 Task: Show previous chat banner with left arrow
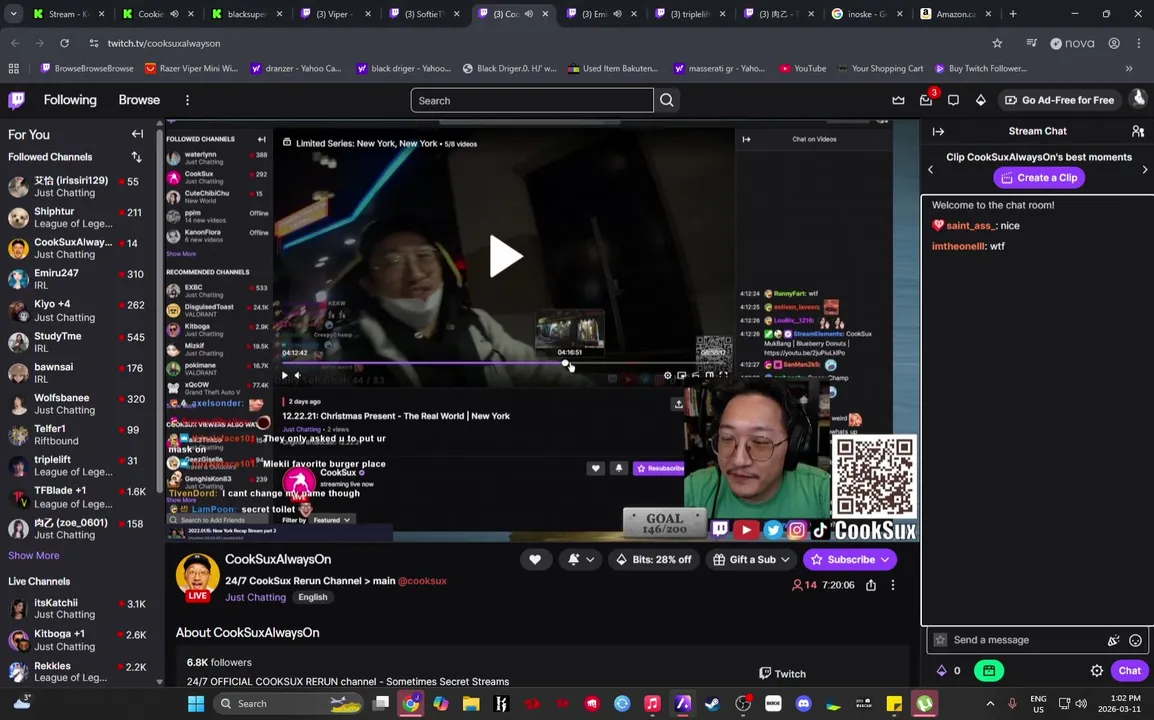930,169
